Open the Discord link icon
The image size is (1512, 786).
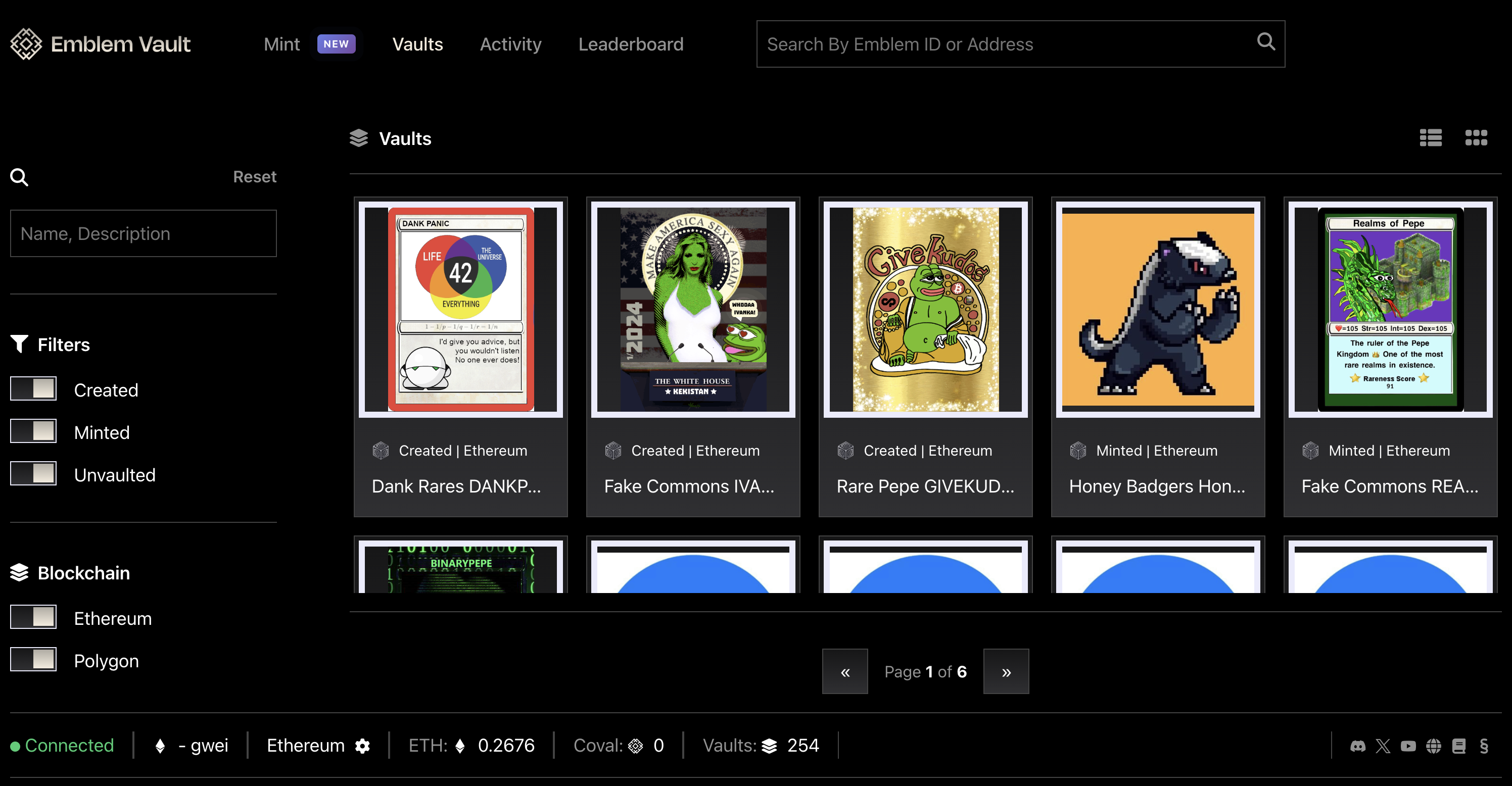1358,746
